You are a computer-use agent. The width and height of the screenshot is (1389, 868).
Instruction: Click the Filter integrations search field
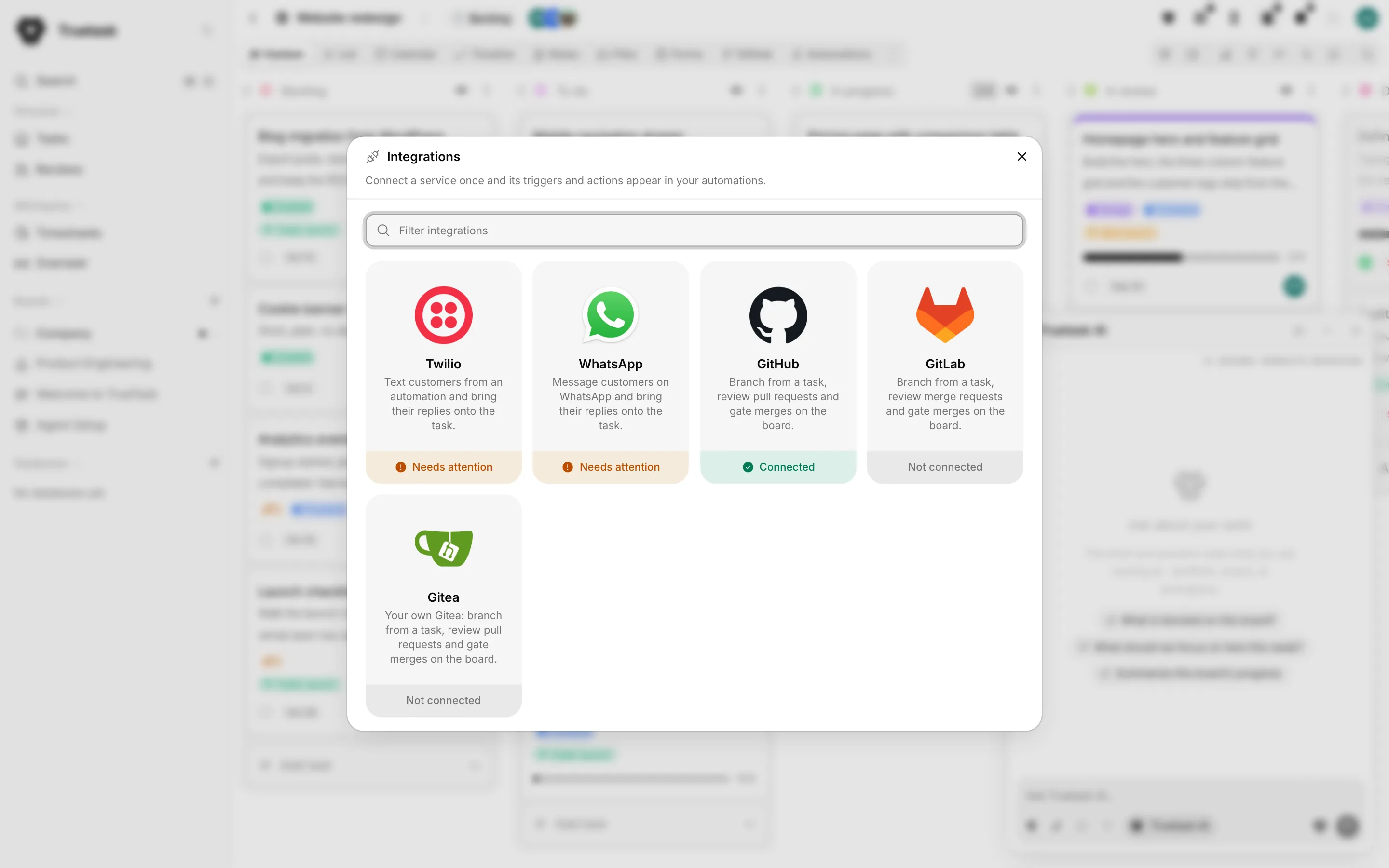coord(694,230)
